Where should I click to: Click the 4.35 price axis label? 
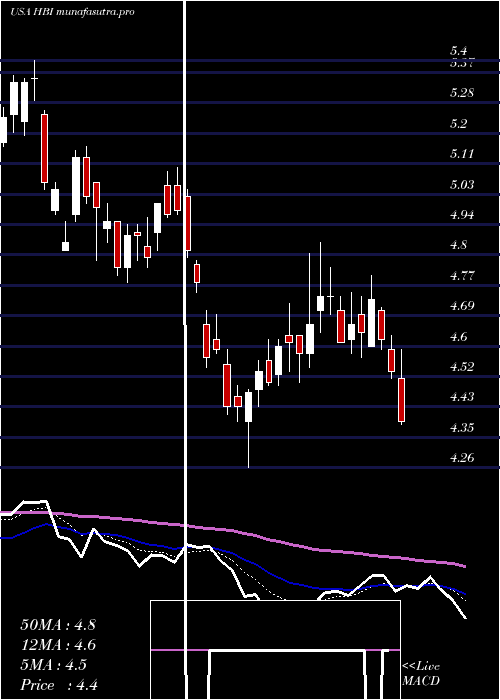[x=462, y=428]
